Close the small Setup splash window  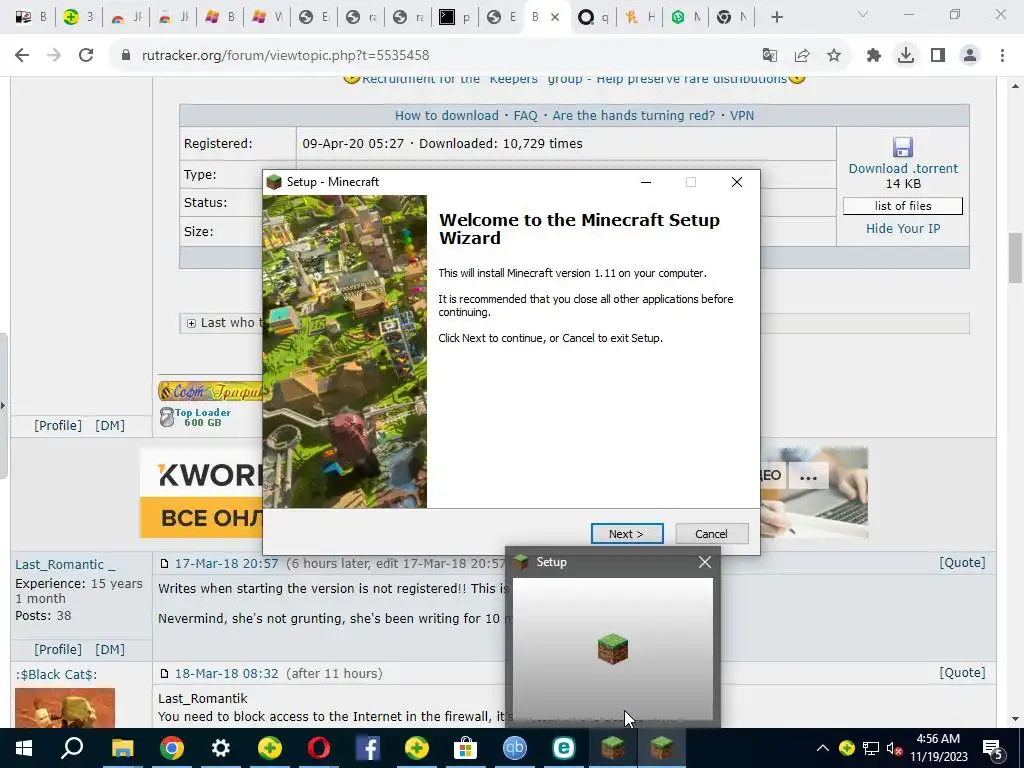click(705, 562)
